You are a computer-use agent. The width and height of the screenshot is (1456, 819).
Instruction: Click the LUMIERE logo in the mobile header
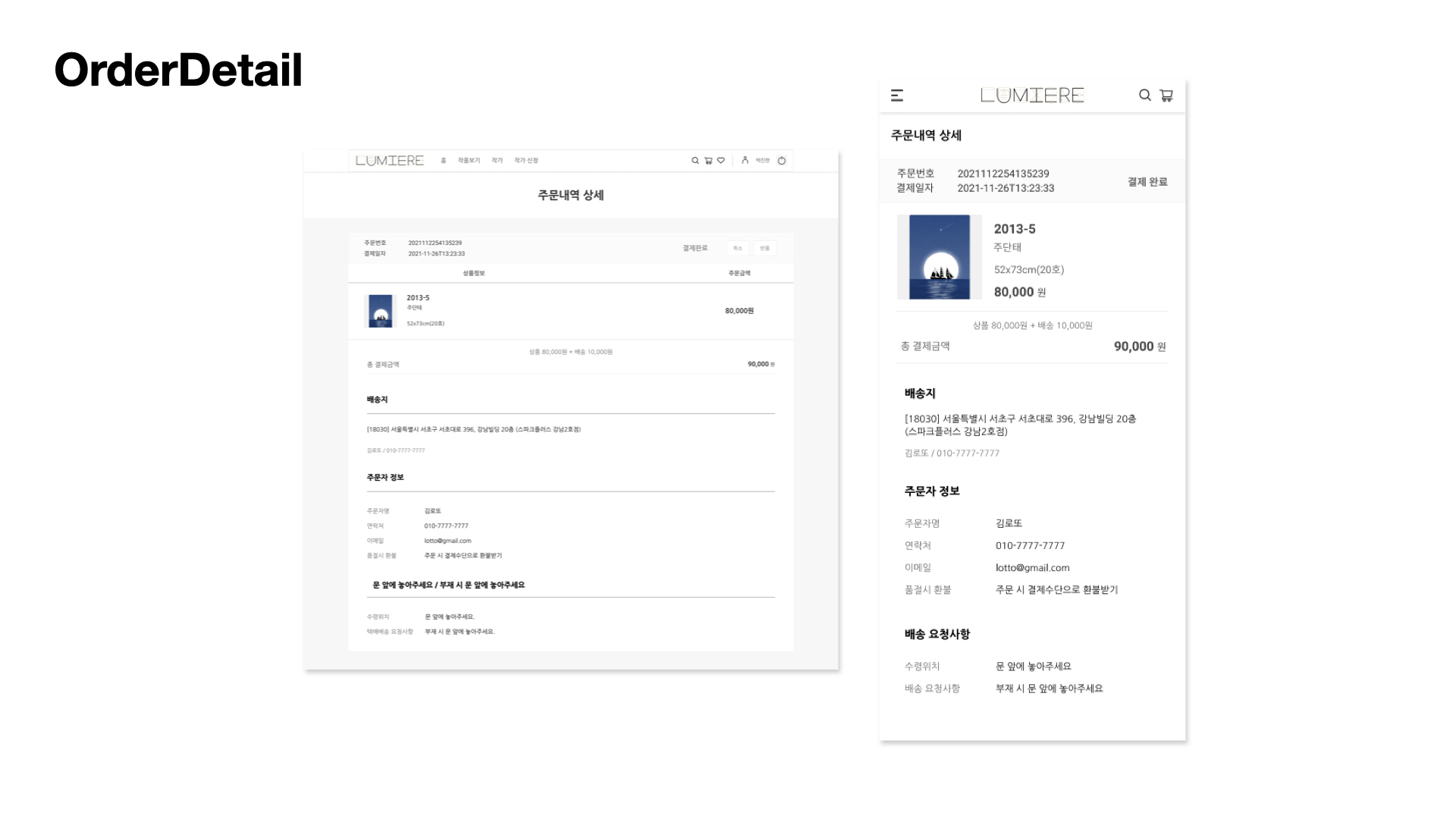(1032, 96)
